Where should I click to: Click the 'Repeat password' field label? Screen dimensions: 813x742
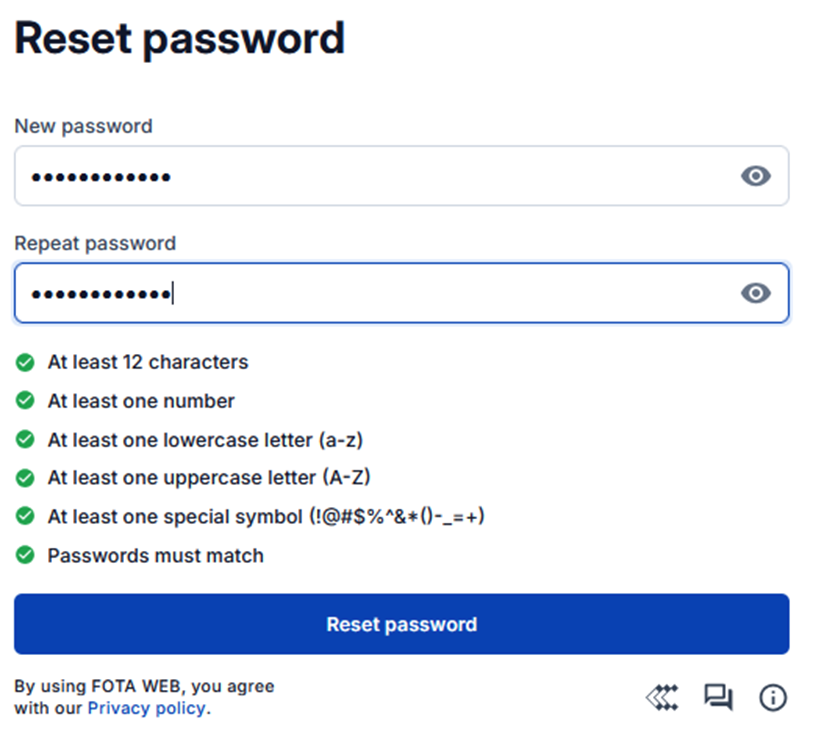click(95, 244)
